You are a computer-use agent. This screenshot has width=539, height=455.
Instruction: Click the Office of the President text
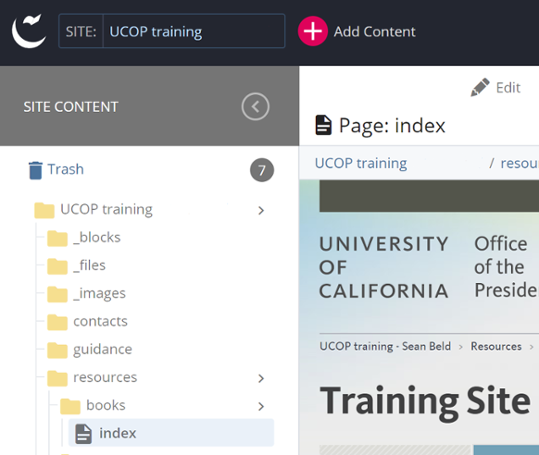coord(507,267)
